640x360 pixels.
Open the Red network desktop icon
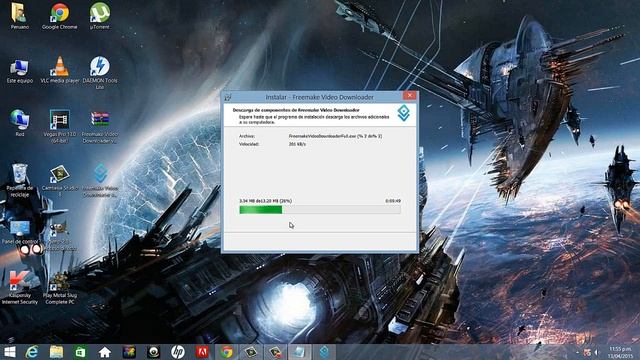click(20, 123)
